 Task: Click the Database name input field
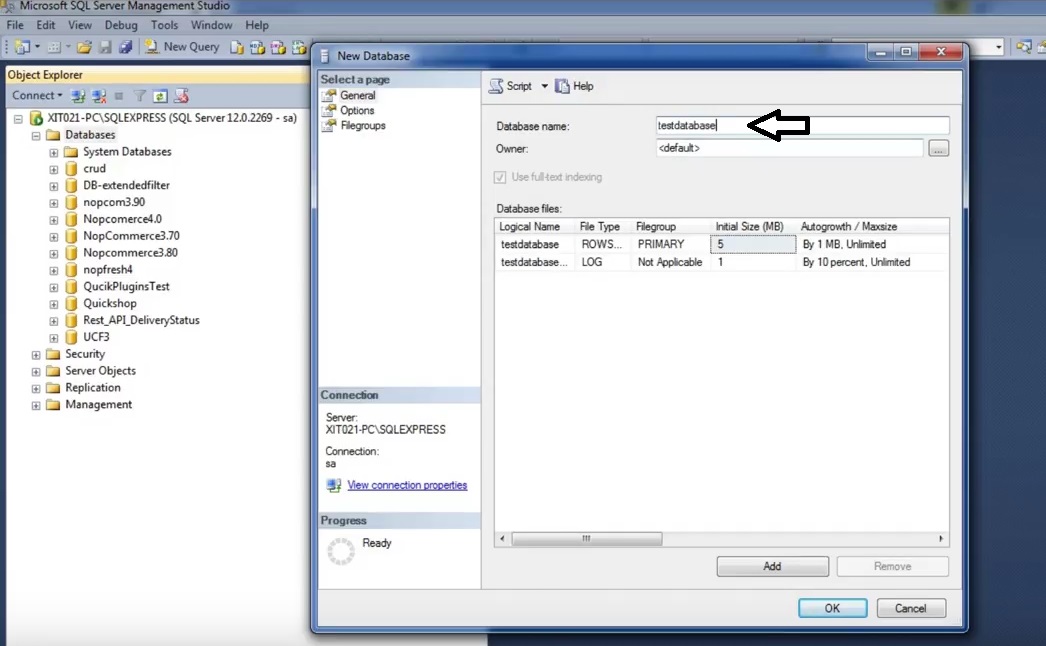tap(803, 125)
